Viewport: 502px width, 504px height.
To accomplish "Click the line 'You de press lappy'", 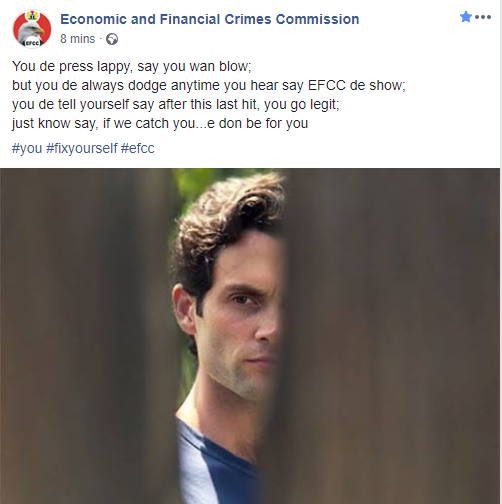I will [x=132, y=67].
